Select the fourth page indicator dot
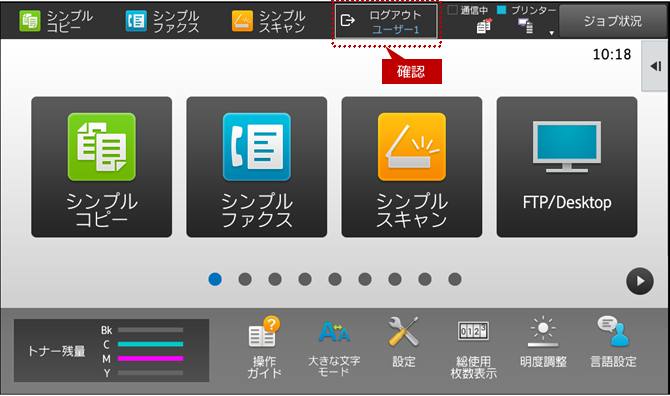The width and height of the screenshot is (670, 396). [305, 279]
